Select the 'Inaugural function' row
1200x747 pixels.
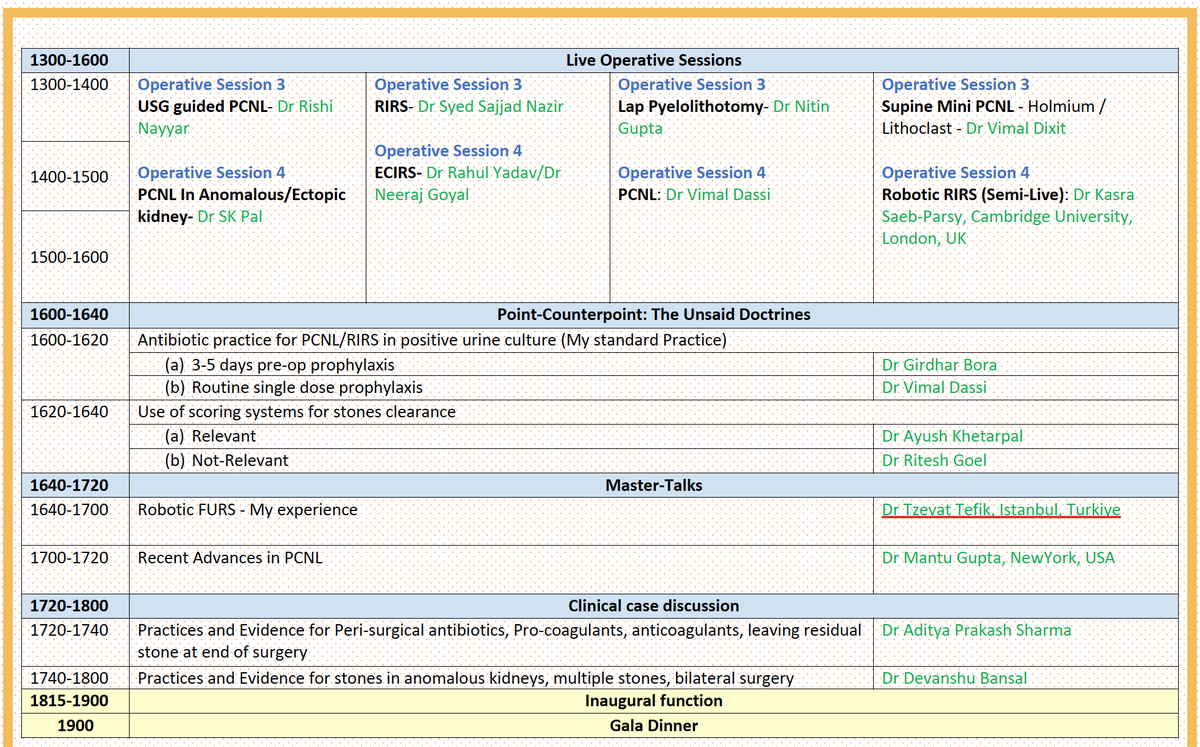coord(654,701)
